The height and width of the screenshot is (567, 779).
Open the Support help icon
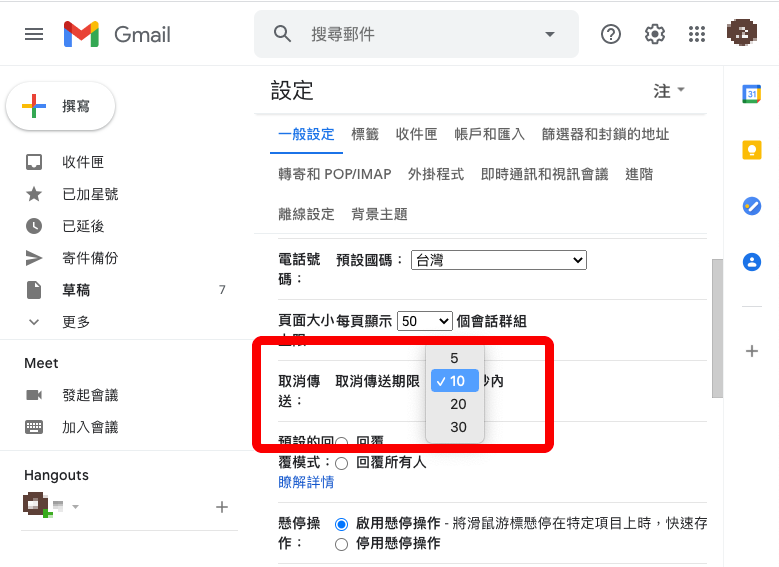pyautogui.click(x=611, y=34)
